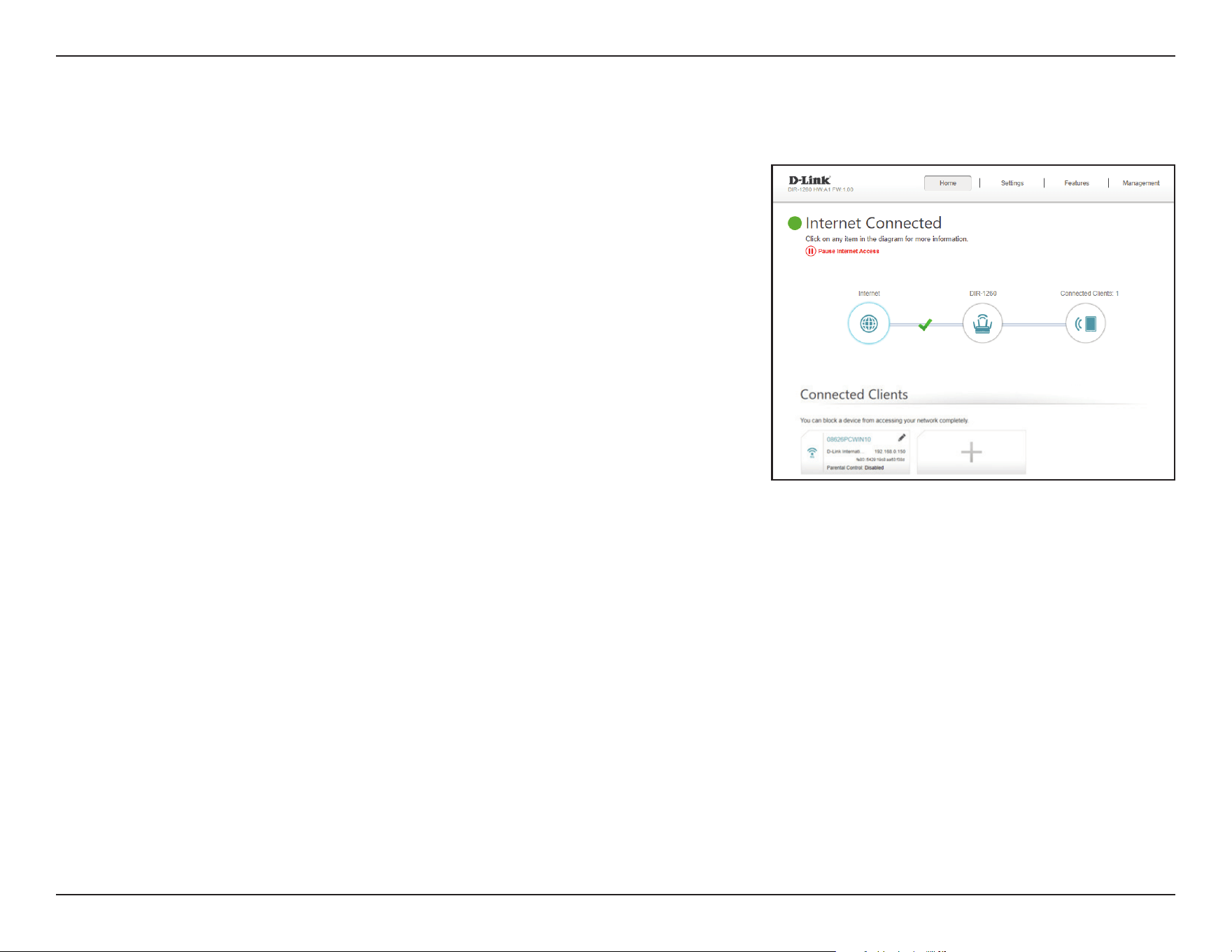The height and width of the screenshot is (952, 1232).
Task: Click the Connected Clients: 1 label
Action: tap(1089, 294)
